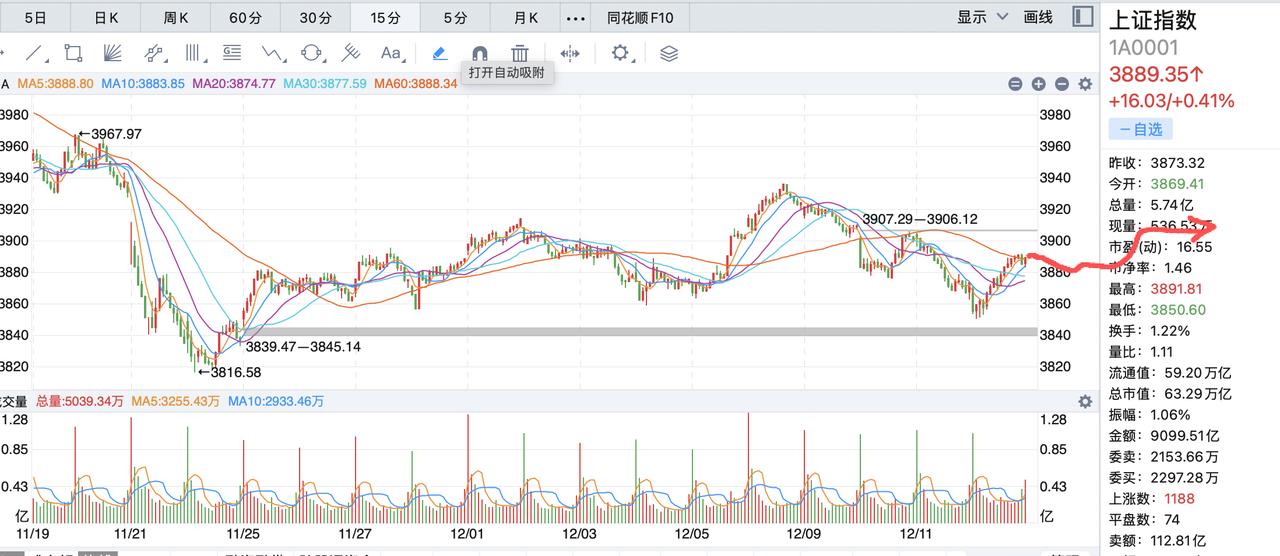This screenshot has width=1280, height=556.
Task: Open the layers stack icon
Action: tap(669, 53)
